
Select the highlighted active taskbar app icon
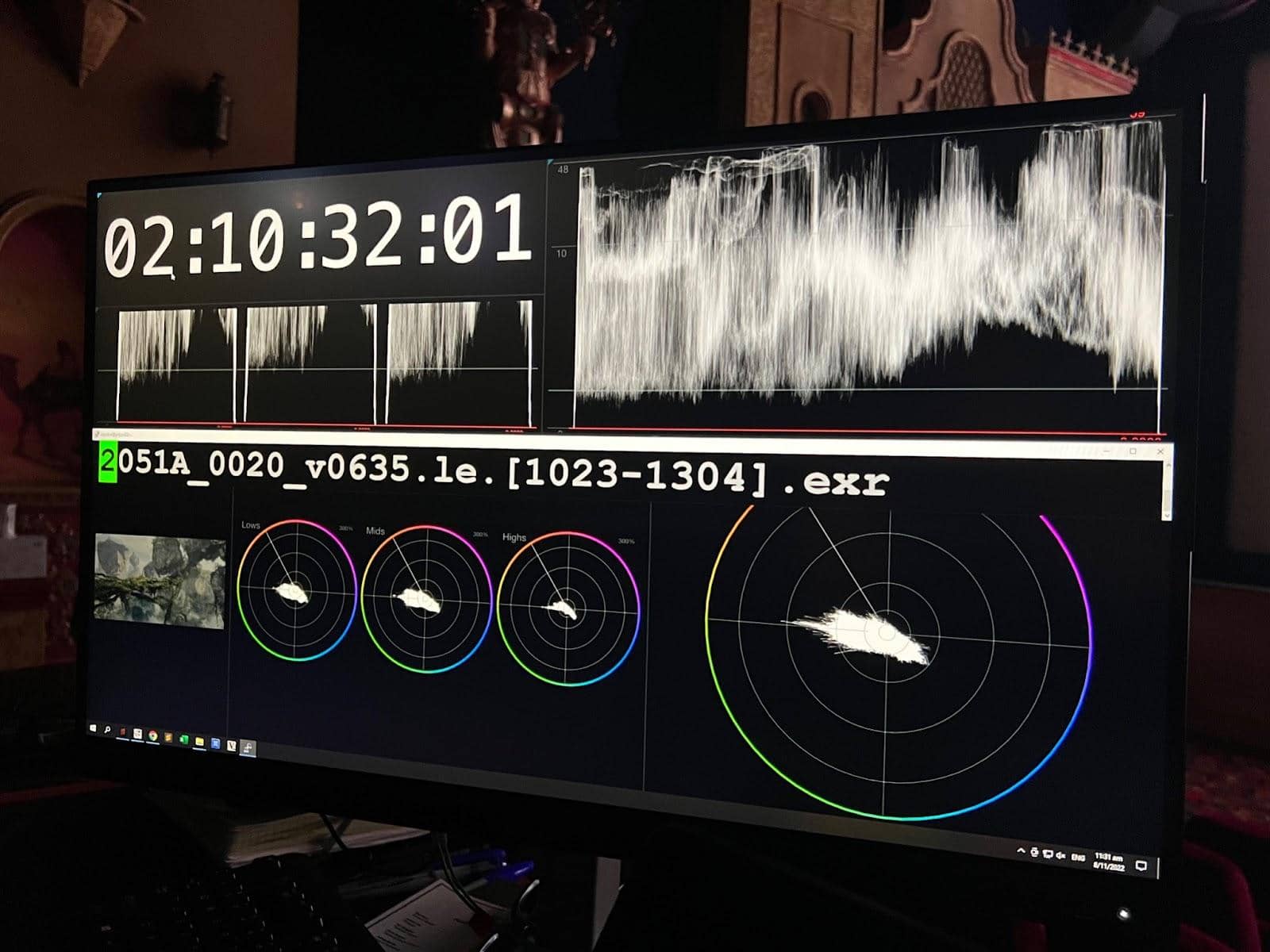pos(248,748)
